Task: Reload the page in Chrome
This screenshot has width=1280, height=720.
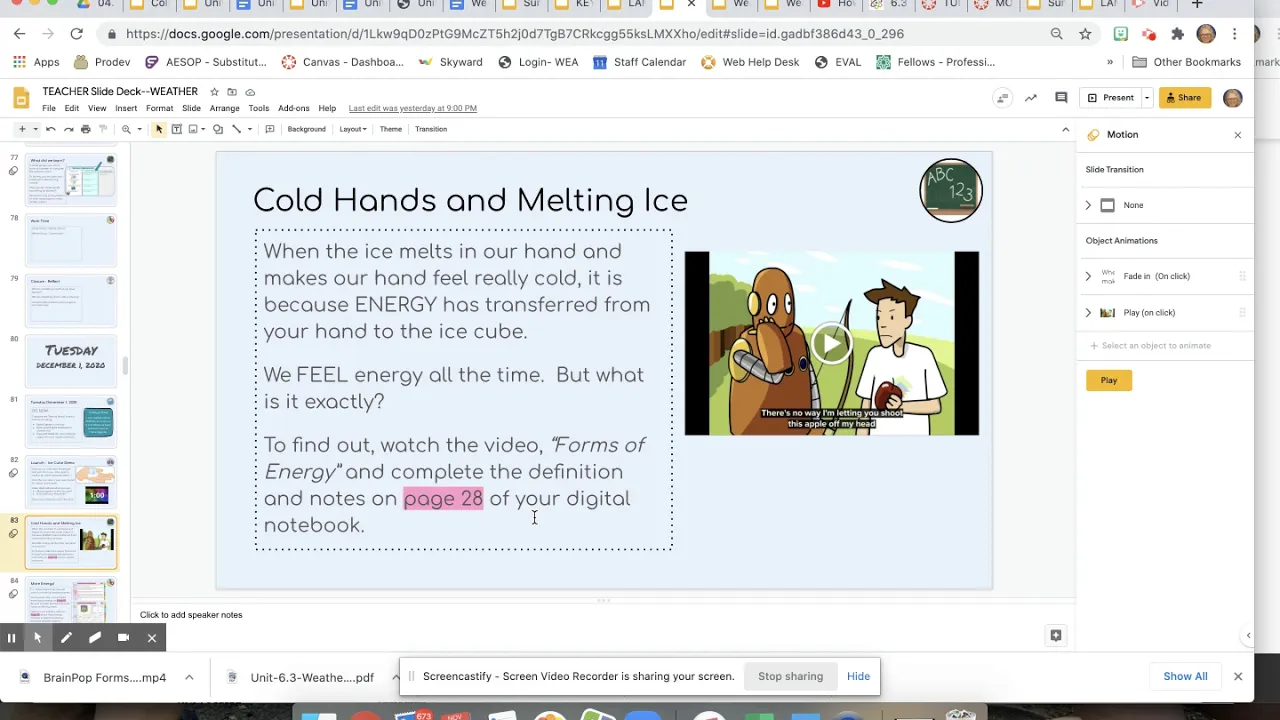Action: coord(76,34)
